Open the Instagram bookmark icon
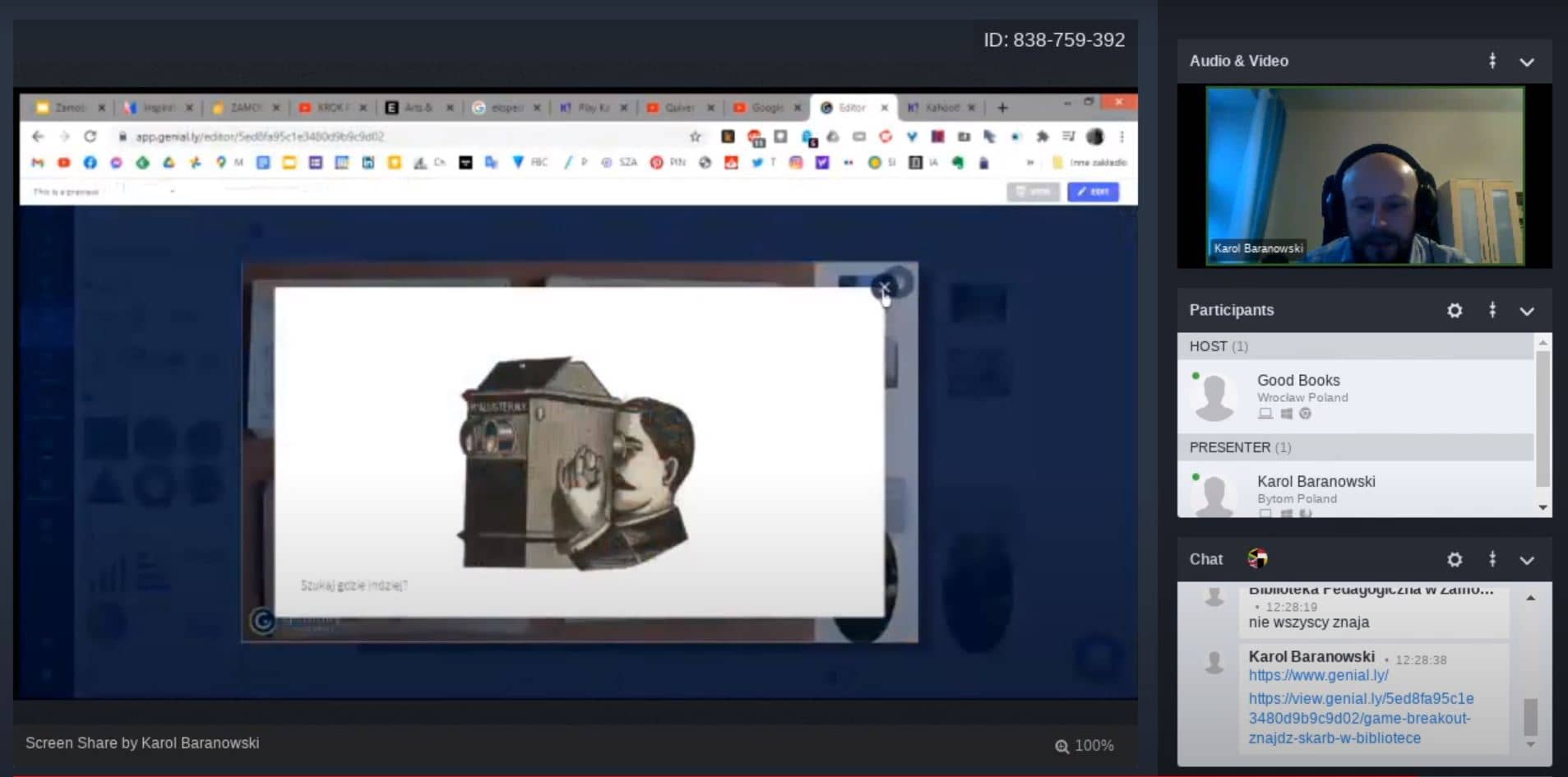The image size is (1568, 777). click(x=795, y=163)
